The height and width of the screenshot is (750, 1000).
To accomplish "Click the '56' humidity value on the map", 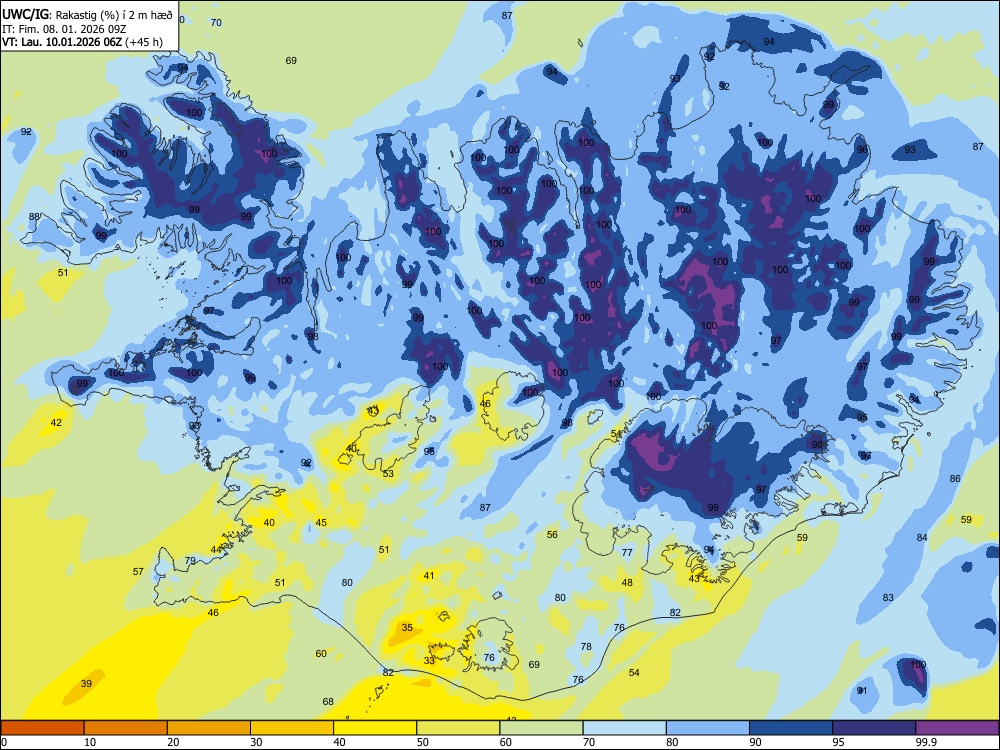I will click(552, 534).
